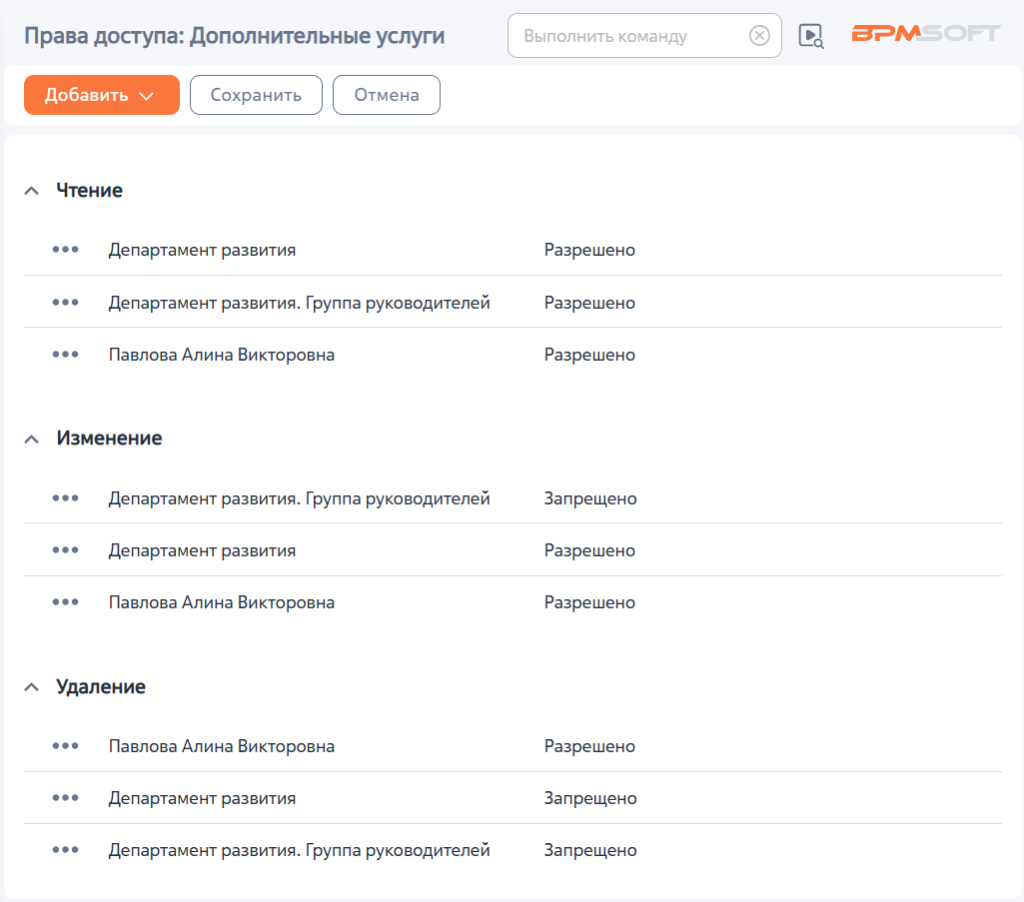Select Департамент развития name in Изменение
The image size is (1024, 902).
202,551
